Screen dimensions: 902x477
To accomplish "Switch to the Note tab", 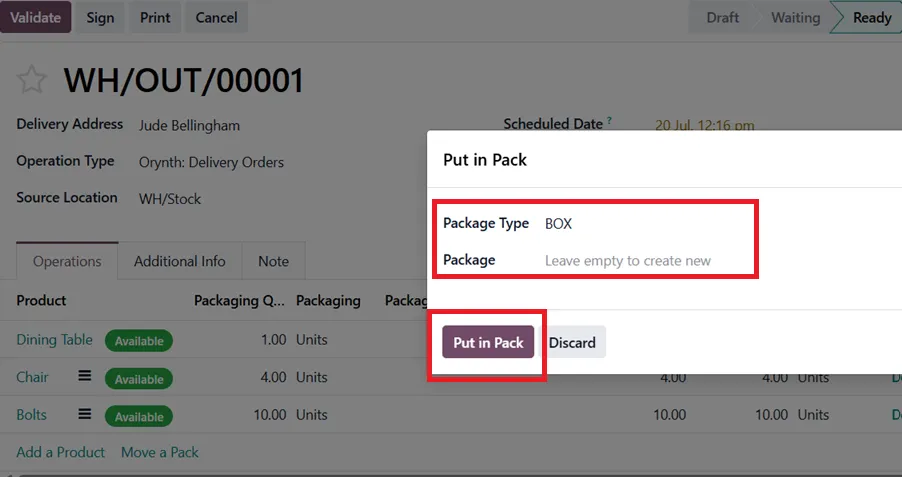I will pyautogui.click(x=273, y=261).
